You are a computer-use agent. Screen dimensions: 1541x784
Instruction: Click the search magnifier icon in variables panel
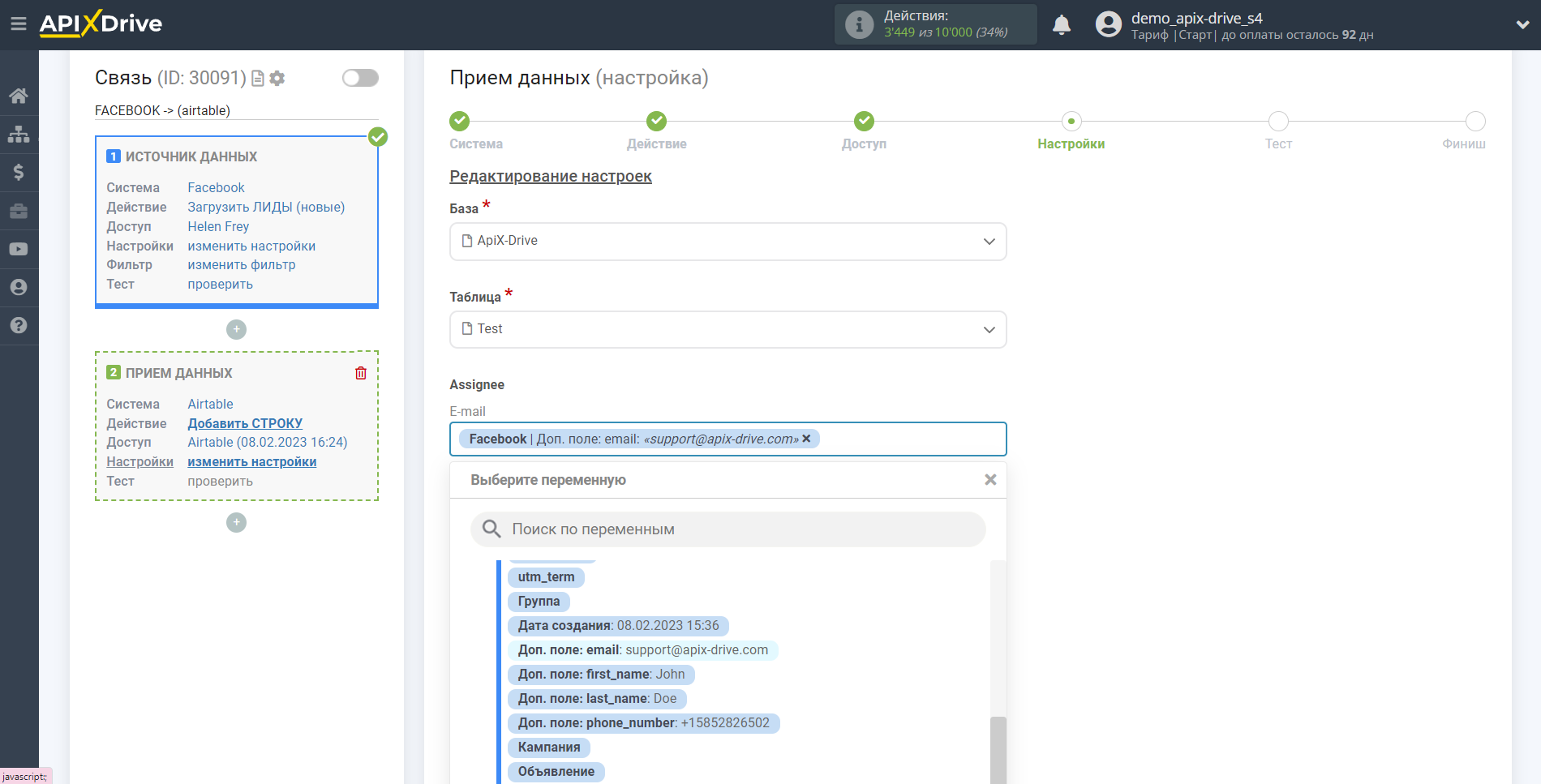pyautogui.click(x=491, y=529)
